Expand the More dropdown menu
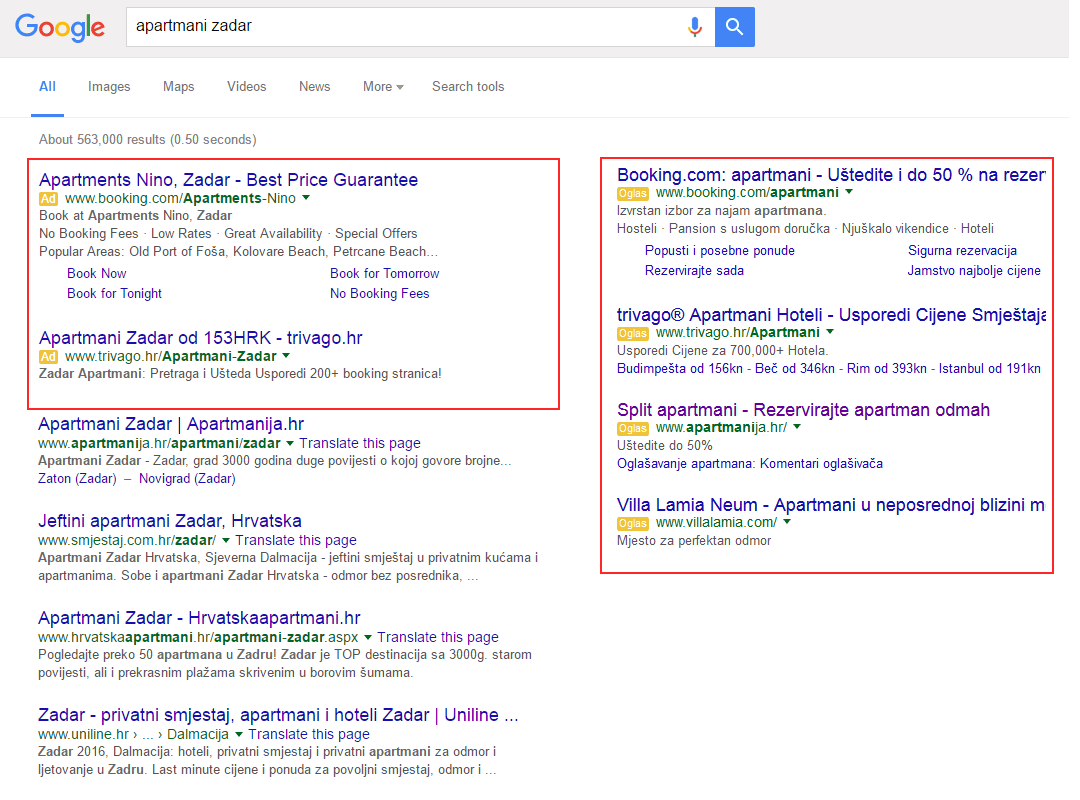 [383, 87]
